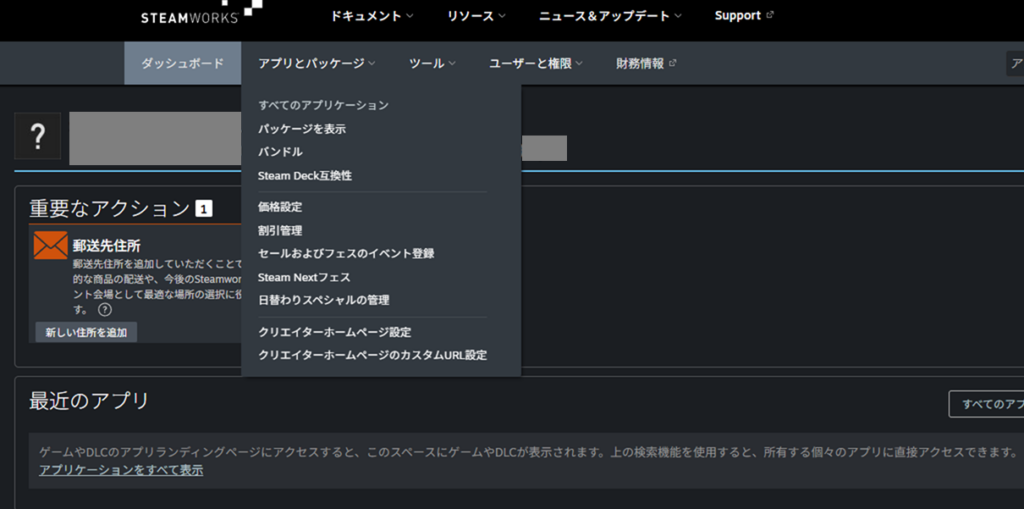Open the ユーザーと権限 dropdown menu
The width and height of the screenshot is (1024, 509).
pos(536,63)
